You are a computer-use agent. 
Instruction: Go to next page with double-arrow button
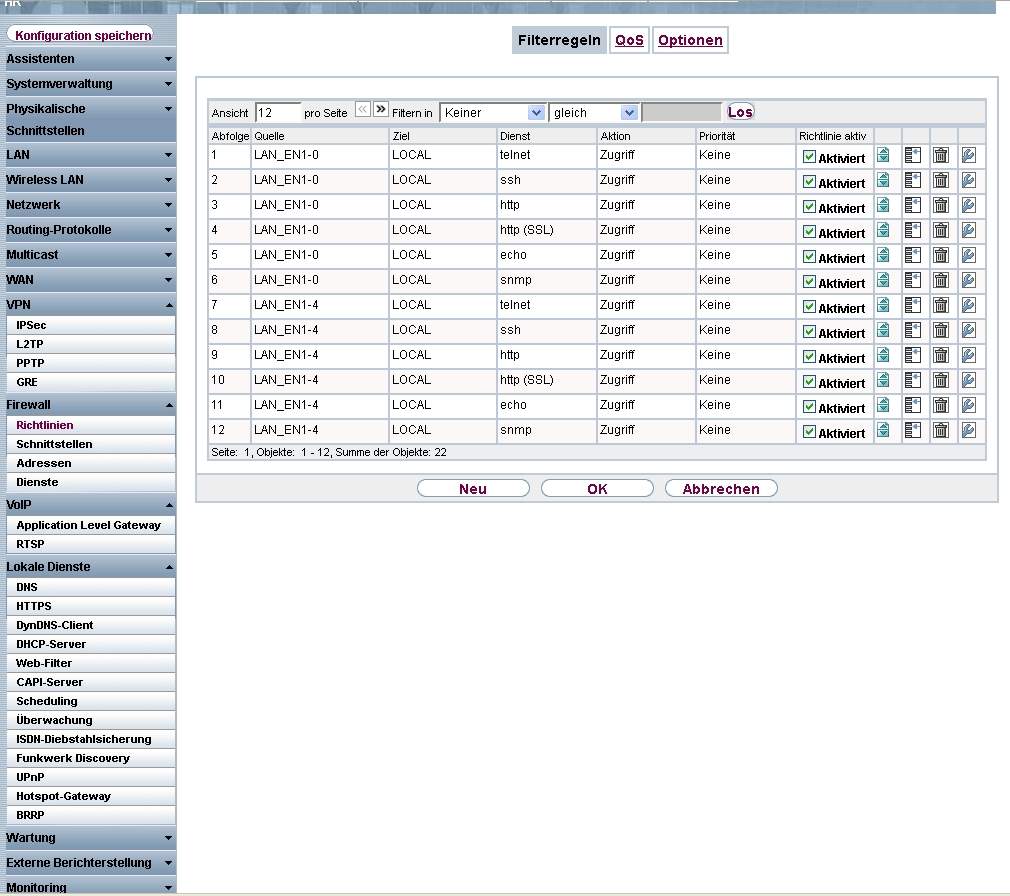click(x=380, y=110)
